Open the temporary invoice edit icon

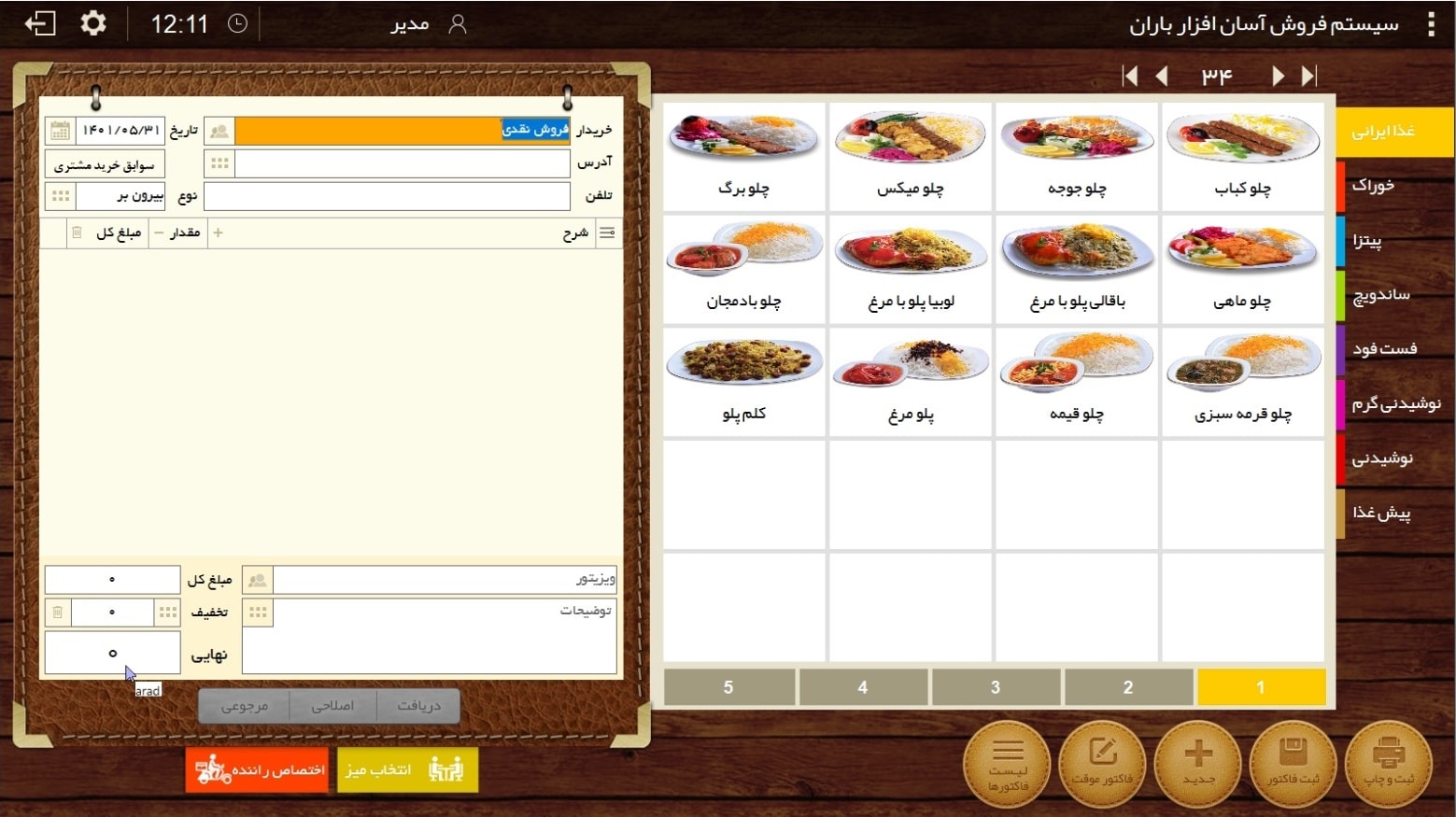point(1102,764)
